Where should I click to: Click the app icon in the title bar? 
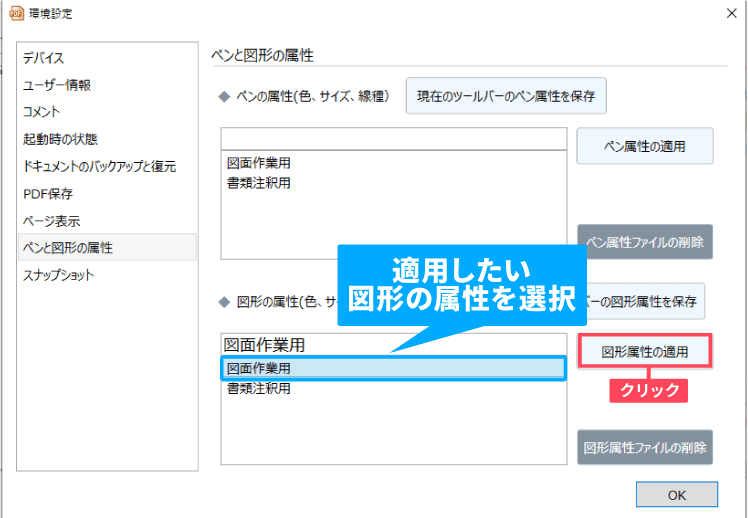[x=15, y=13]
